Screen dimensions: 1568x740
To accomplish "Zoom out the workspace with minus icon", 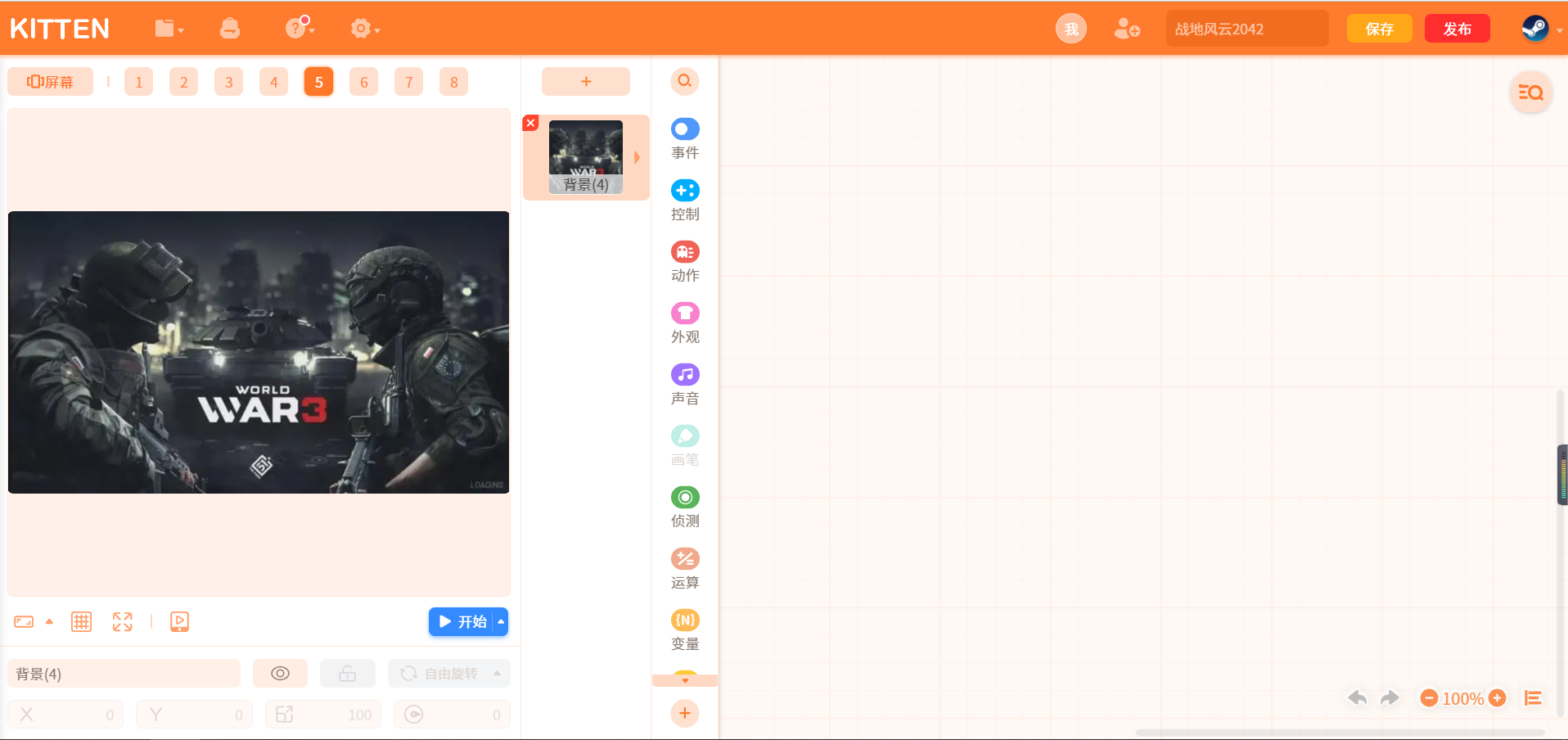I will [x=1429, y=698].
